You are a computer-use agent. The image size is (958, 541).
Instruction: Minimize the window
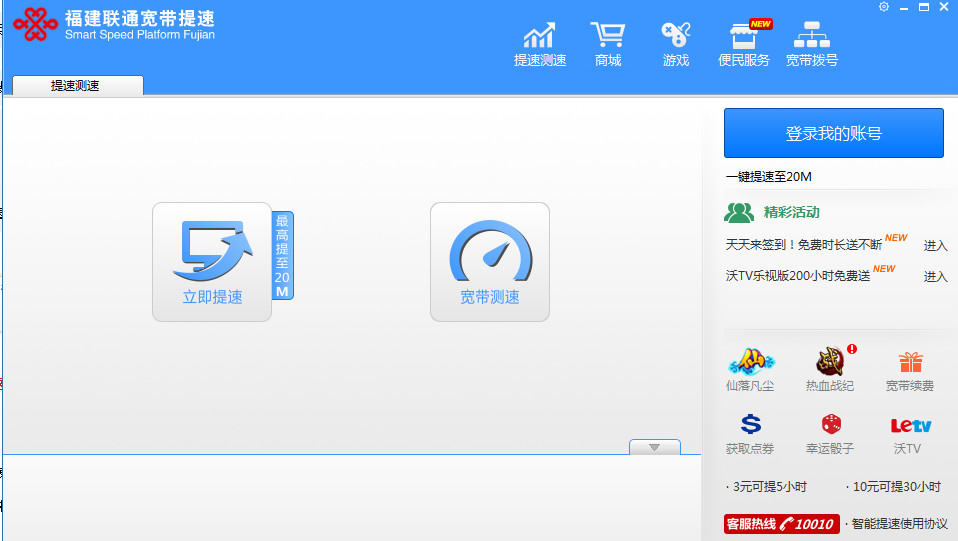pos(904,7)
